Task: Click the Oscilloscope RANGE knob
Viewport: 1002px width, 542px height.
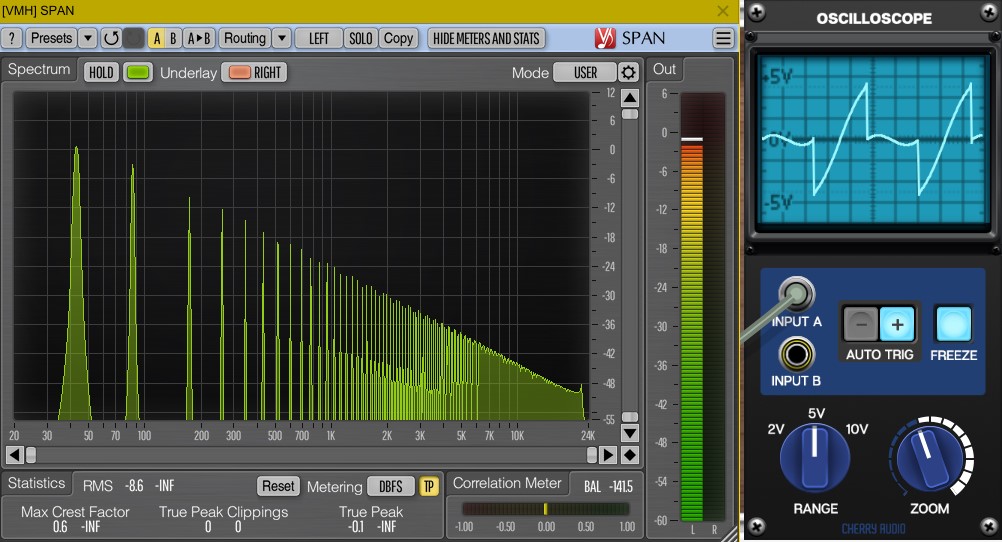Action: coord(815,458)
